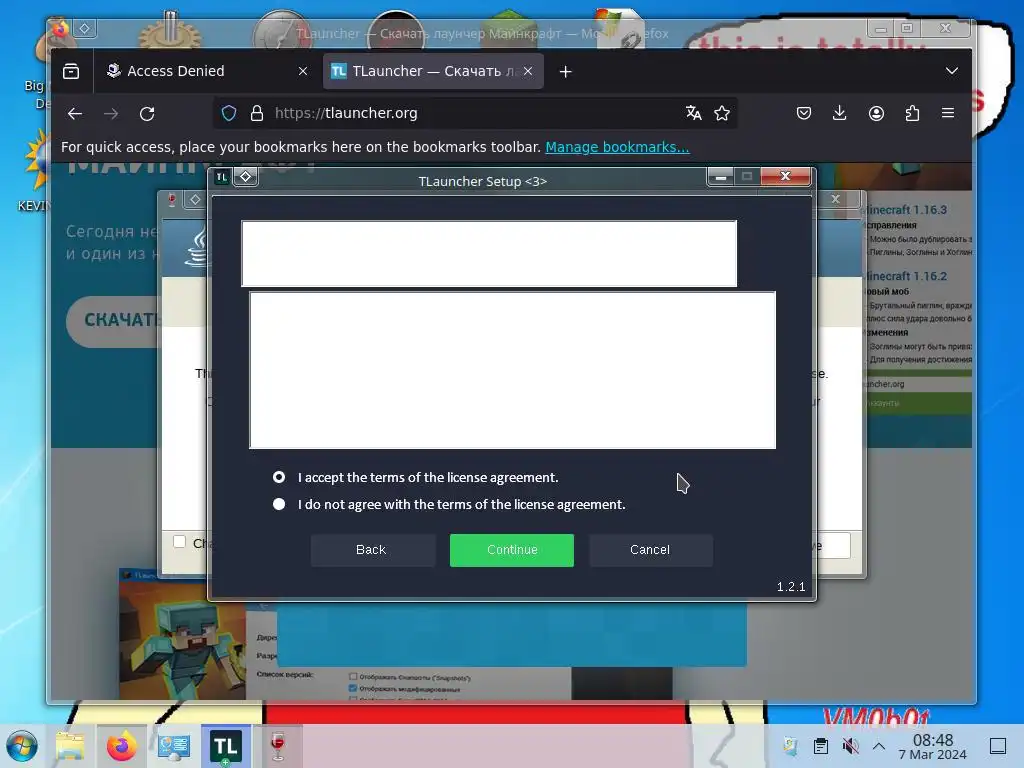The image size is (1024, 768).
Task: Expand the system tray hidden icons arrow
Action: tap(879, 746)
